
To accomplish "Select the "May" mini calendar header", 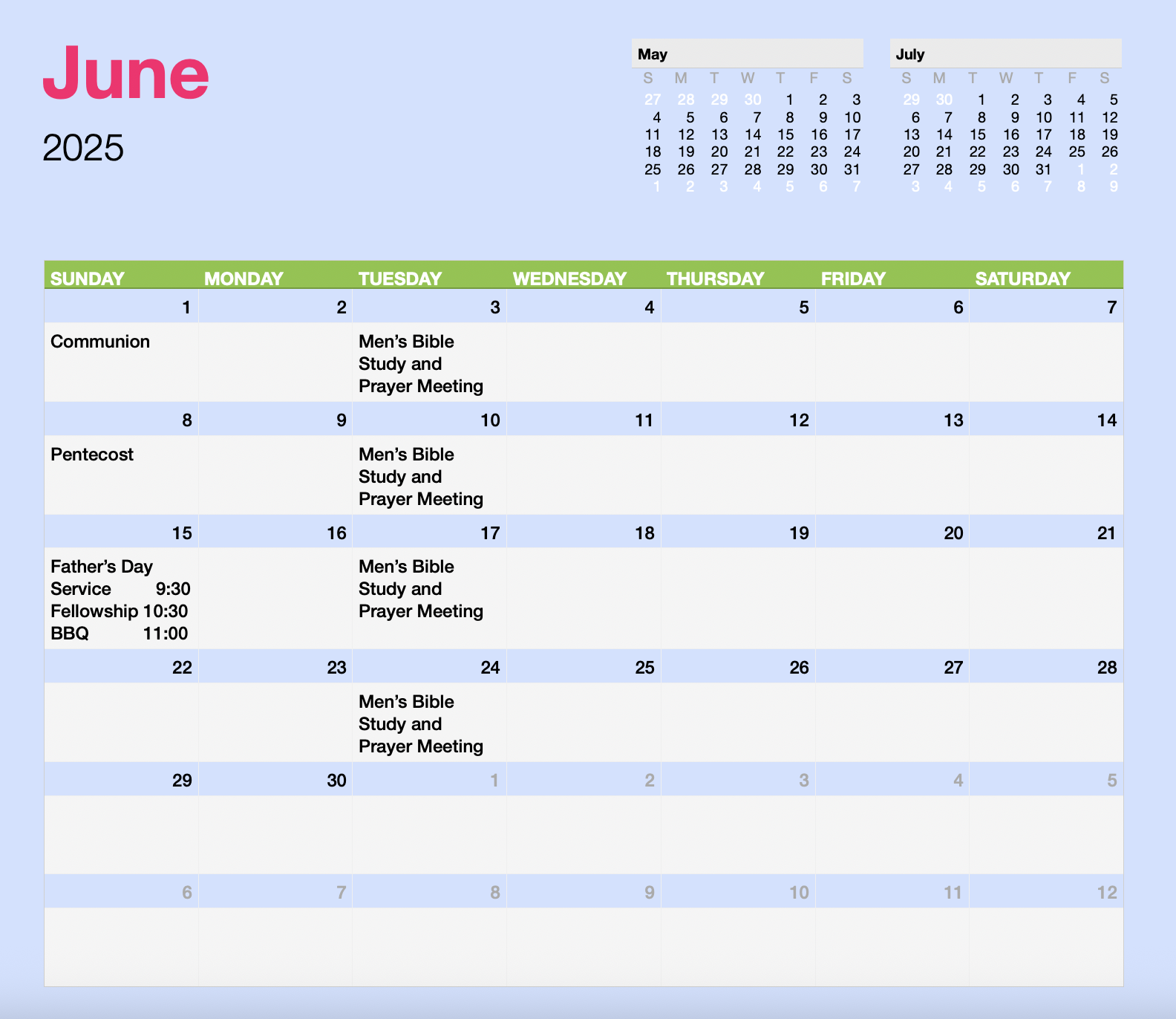I will click(x=748, y=53).
